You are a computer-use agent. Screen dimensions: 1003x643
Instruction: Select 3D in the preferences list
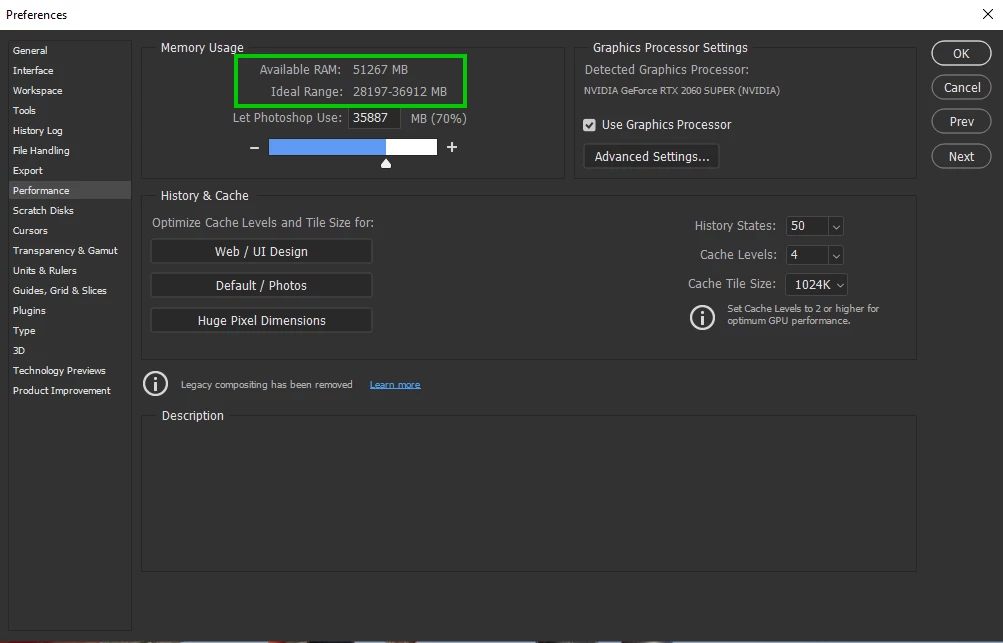(19, 351)
